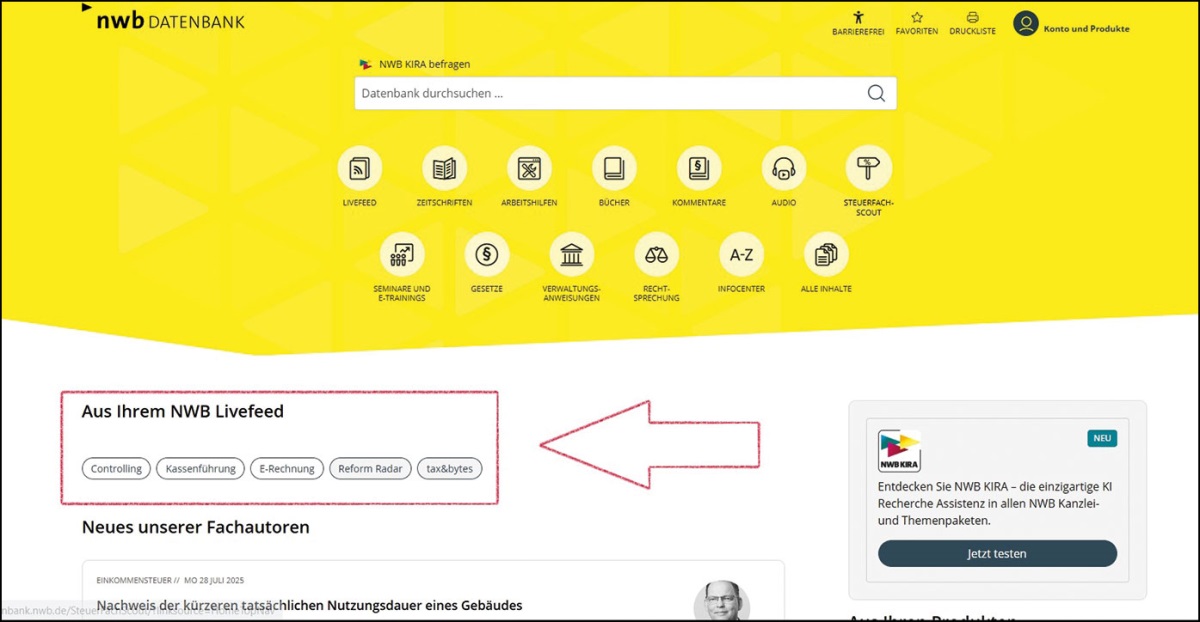Select the Gesetze paragraph icon

[487, 255]
